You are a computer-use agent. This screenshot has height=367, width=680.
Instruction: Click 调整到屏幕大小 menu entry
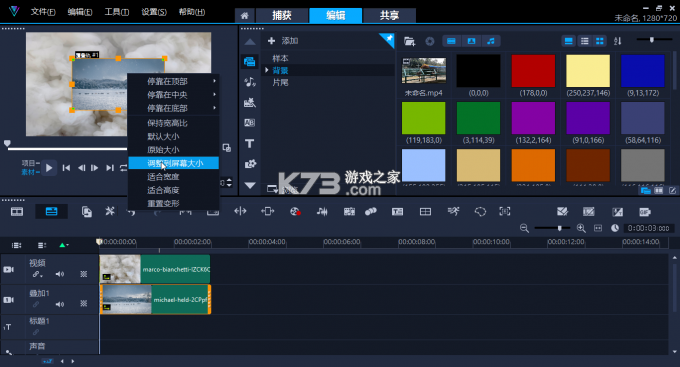coord(173,163)
